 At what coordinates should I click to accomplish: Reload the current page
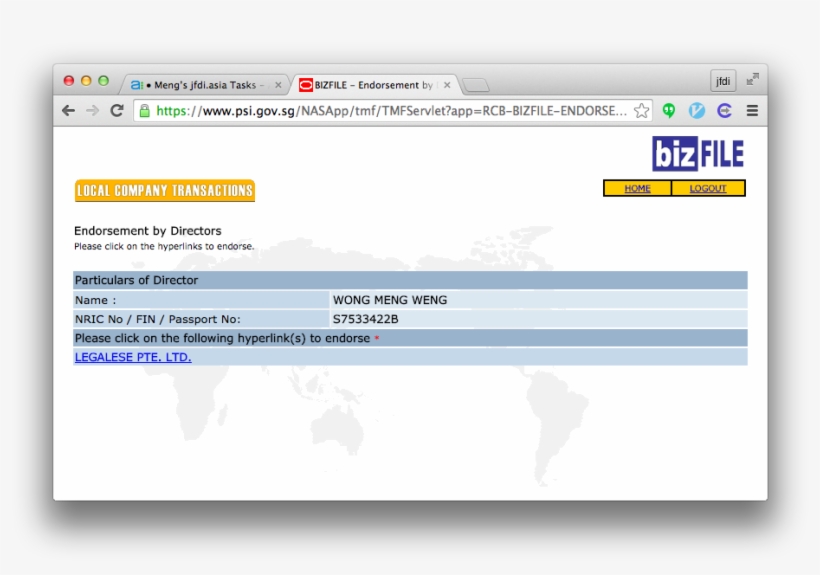[116, 111]
